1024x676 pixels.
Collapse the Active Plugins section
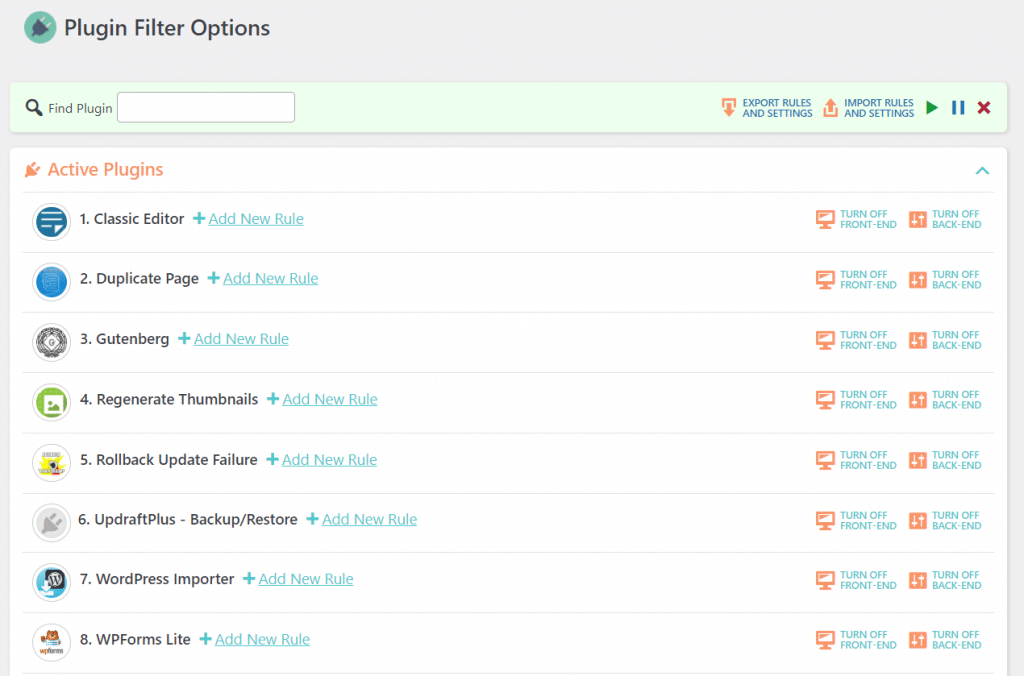pyautogui.click(x=982, y=170)
